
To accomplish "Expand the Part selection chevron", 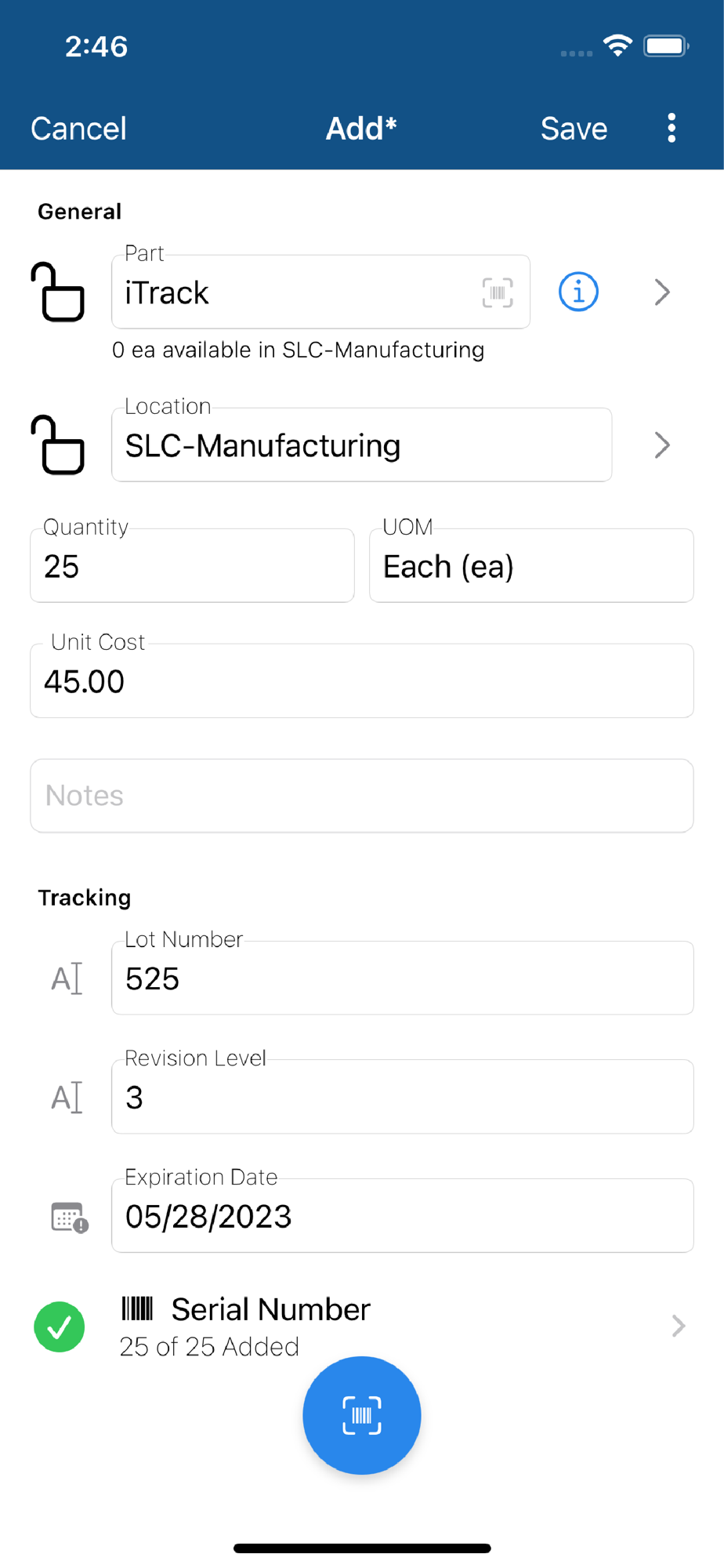I will pos(662,292).
